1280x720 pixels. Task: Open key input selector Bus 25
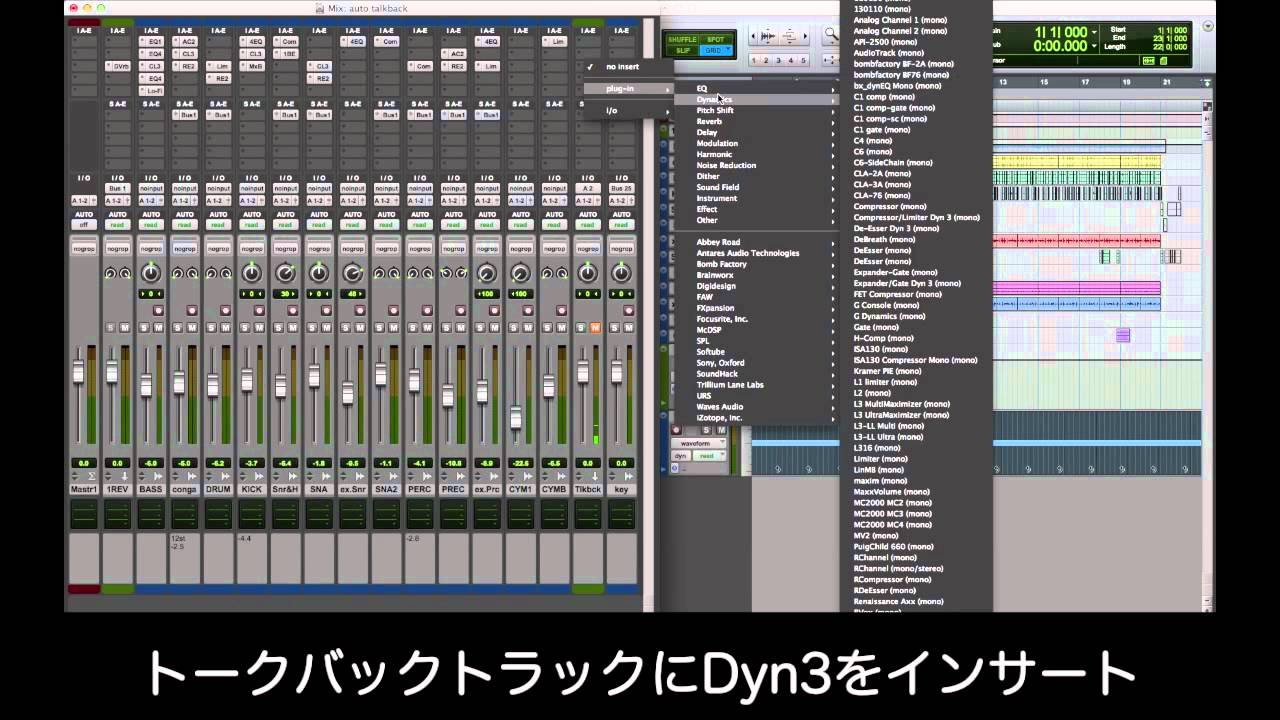tap(621, 188)
